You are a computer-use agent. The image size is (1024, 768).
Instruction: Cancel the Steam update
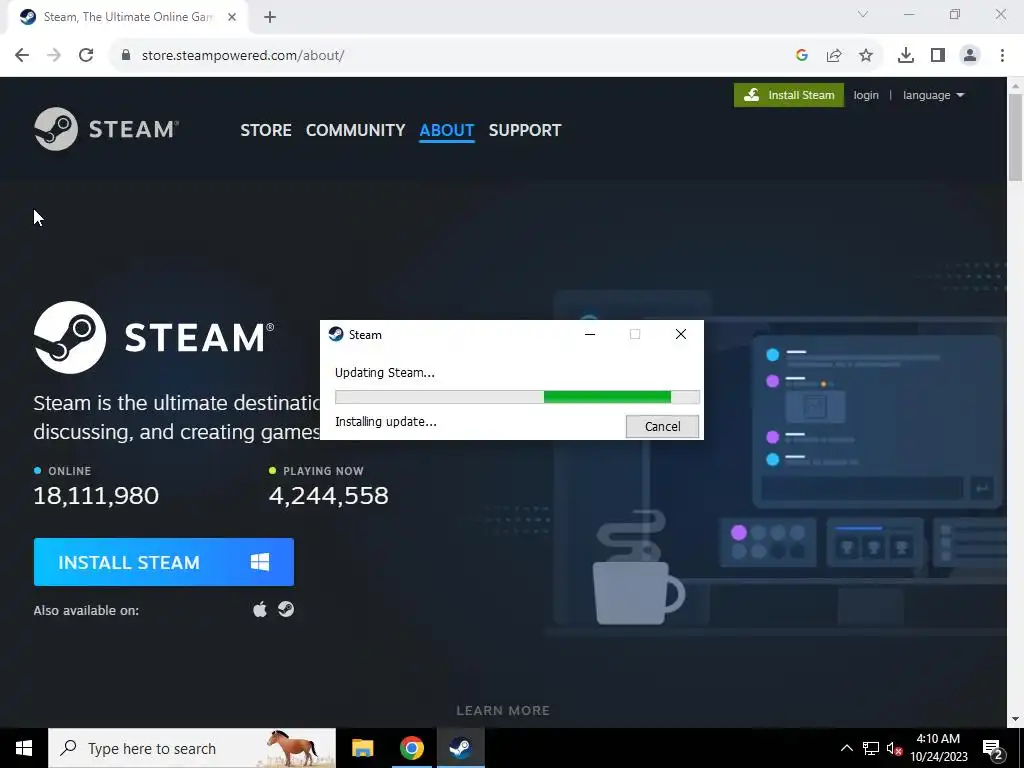click(662, 426)
